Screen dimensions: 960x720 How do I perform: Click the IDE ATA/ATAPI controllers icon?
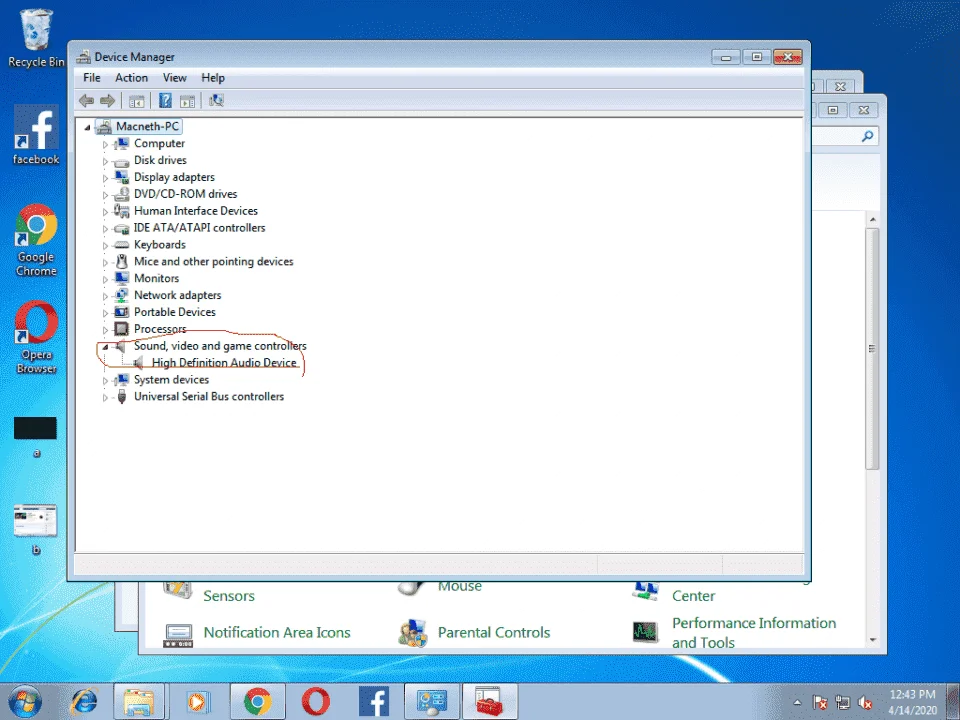pos(121,228)
